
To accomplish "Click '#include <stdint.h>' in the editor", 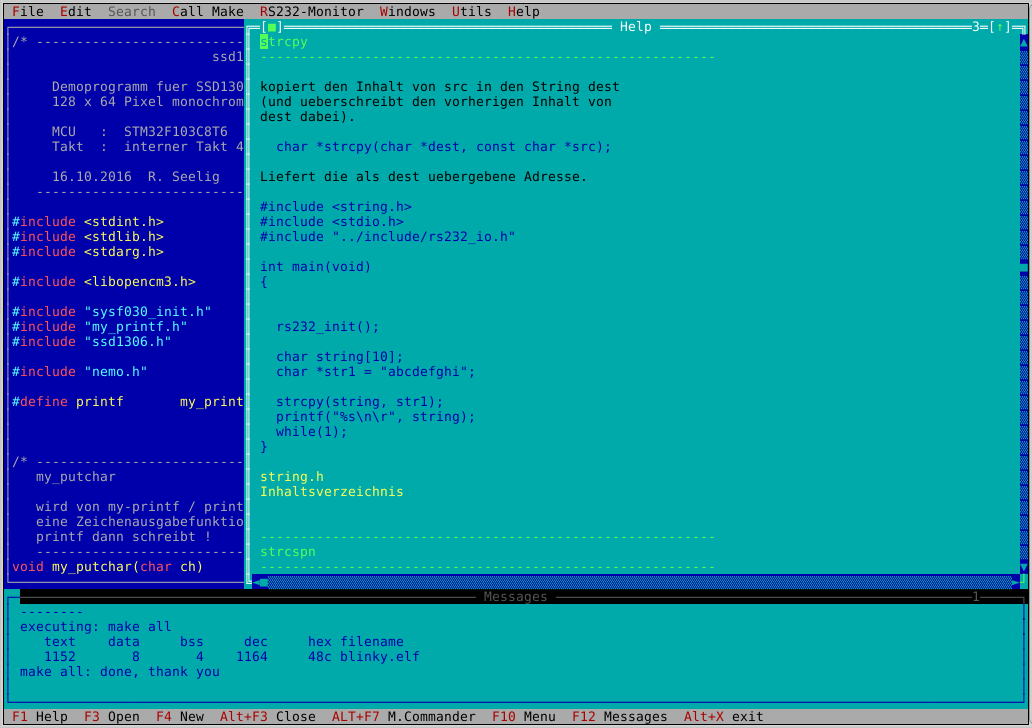I will point(88,222).
